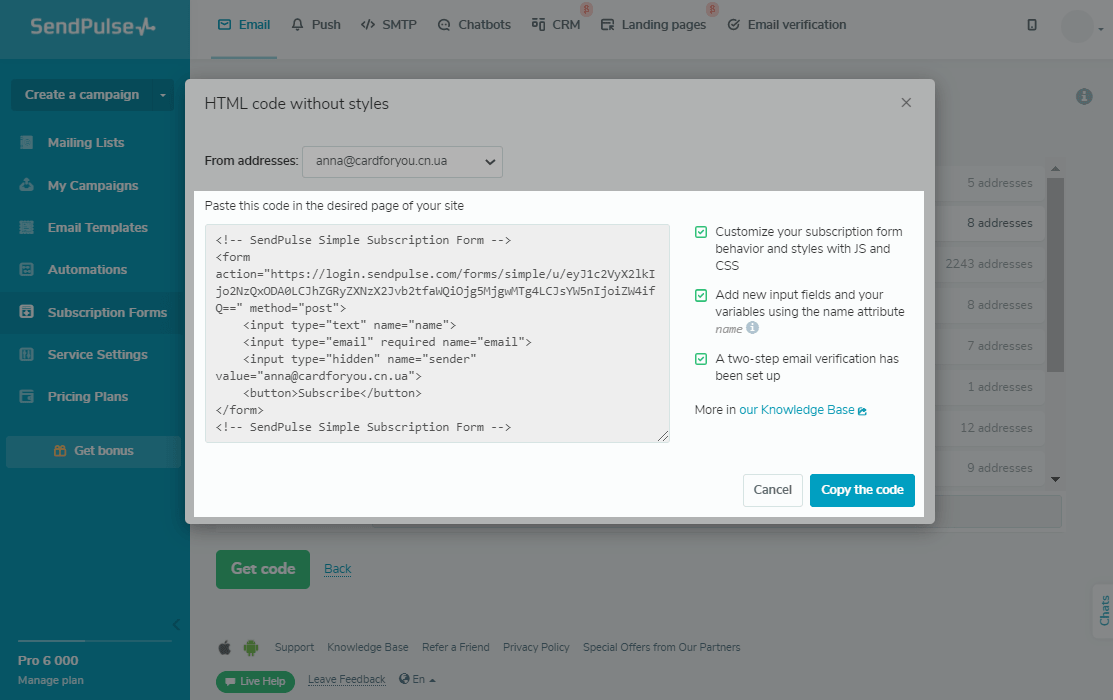Click the info icon beside name attribute
Image resolution: width=1113 pixels, height=700 pixels.
(x=753, y=328)
